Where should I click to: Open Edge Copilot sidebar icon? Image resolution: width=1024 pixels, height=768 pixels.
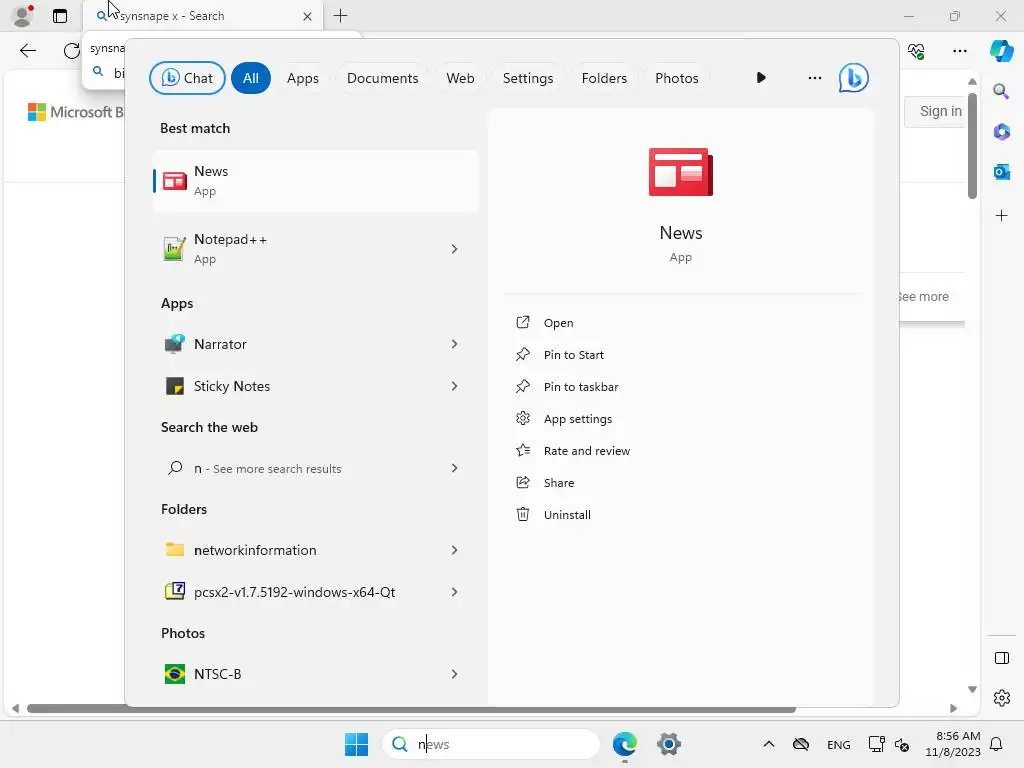1001,50
